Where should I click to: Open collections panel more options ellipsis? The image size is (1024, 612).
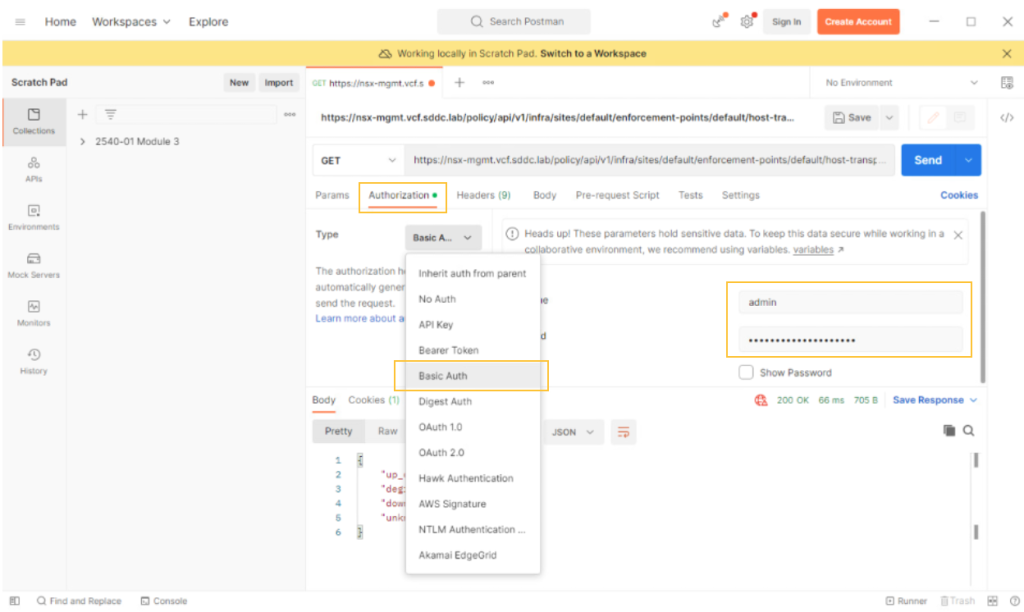290,114
